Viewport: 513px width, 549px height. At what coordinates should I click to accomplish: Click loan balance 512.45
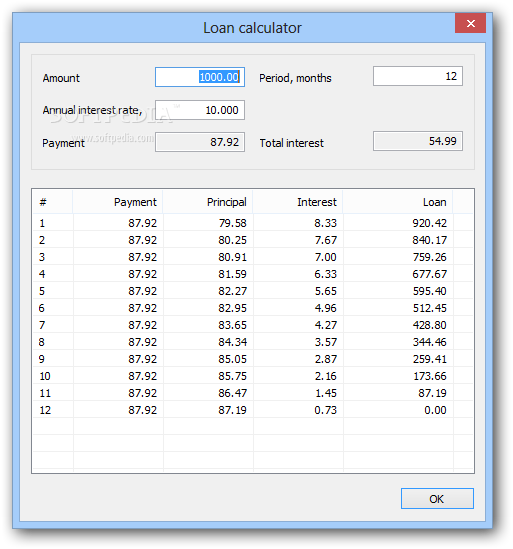[x=429, y=308]
